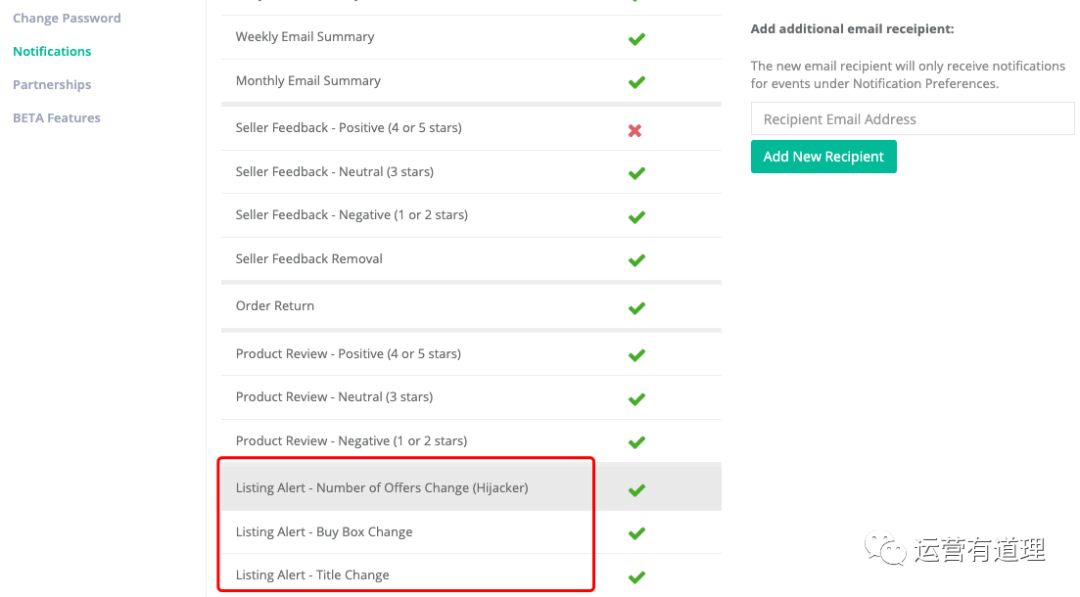Image resolution: width=1080 pixels, height=597 pixels.
Task: Enable Seller Feedback Positive red X
Action: coord(635,130)
